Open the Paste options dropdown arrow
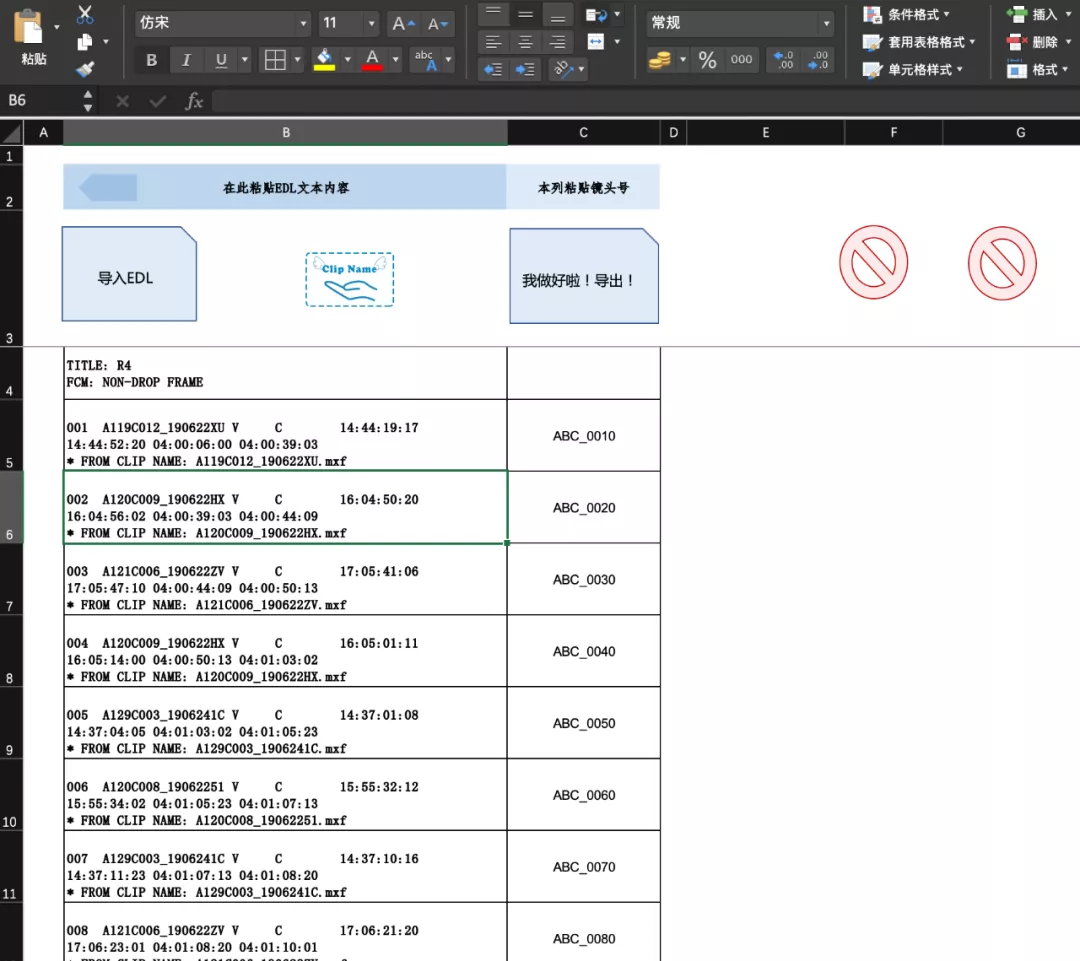The width and height of the screenshot is (1080, 961). tap(57, 28)
